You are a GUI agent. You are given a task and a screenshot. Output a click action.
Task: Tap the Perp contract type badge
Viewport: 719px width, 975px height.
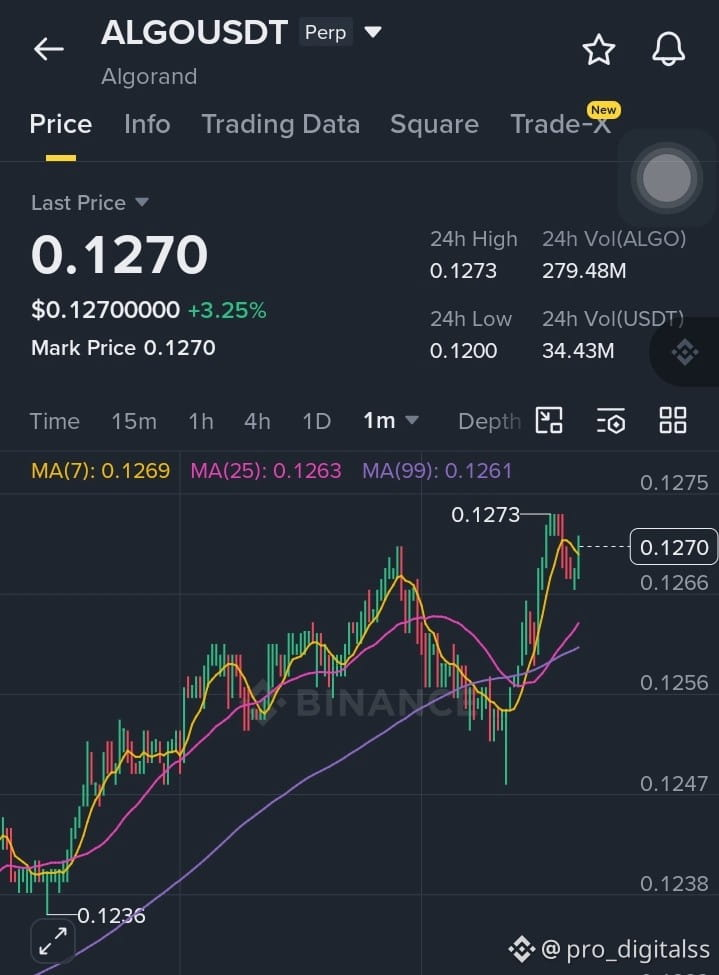[x=325, y=32]
